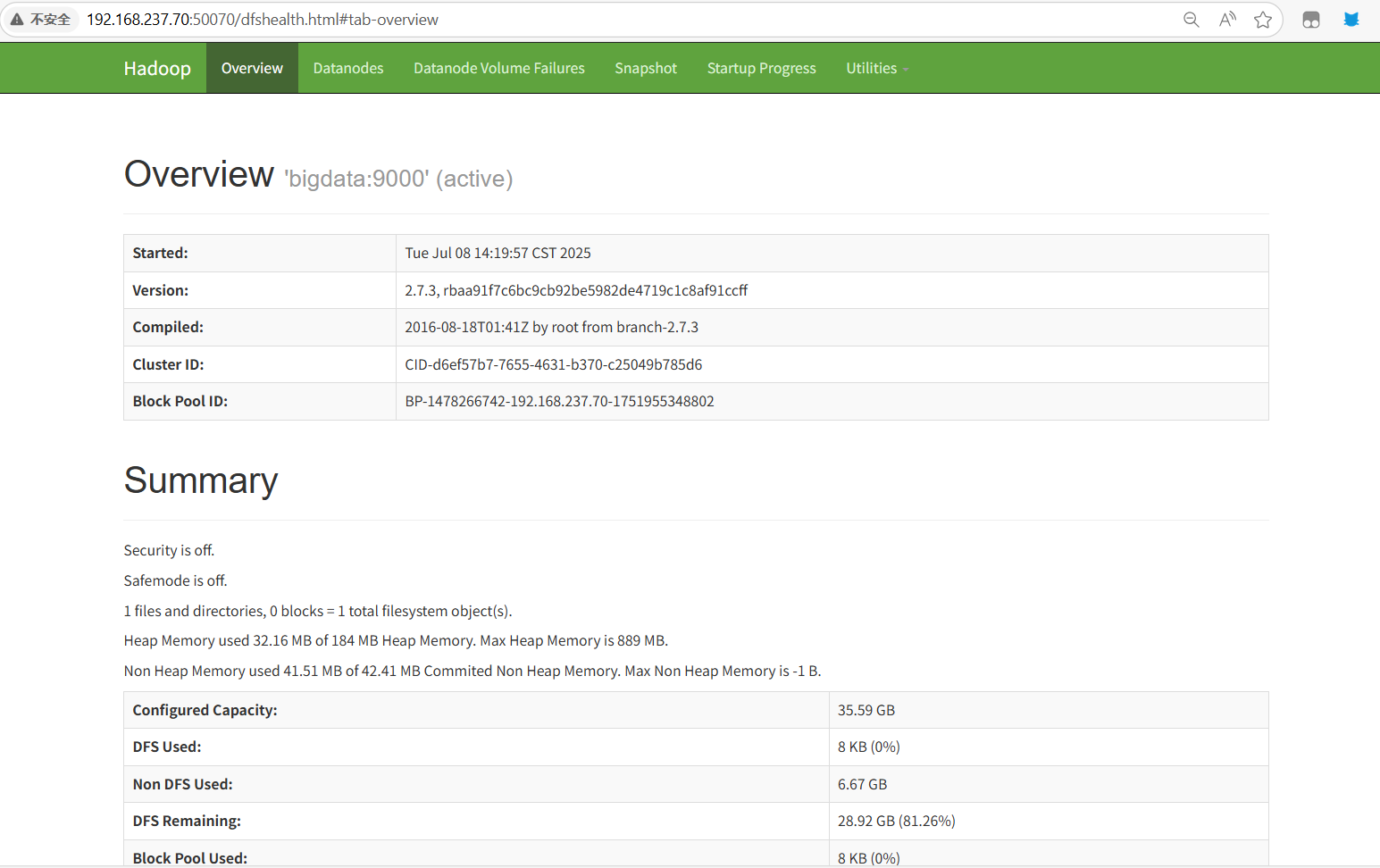Screen dimensions: 1380x868
Task: Open the Startup Progress tab
Action: click(x=761, y=67)
